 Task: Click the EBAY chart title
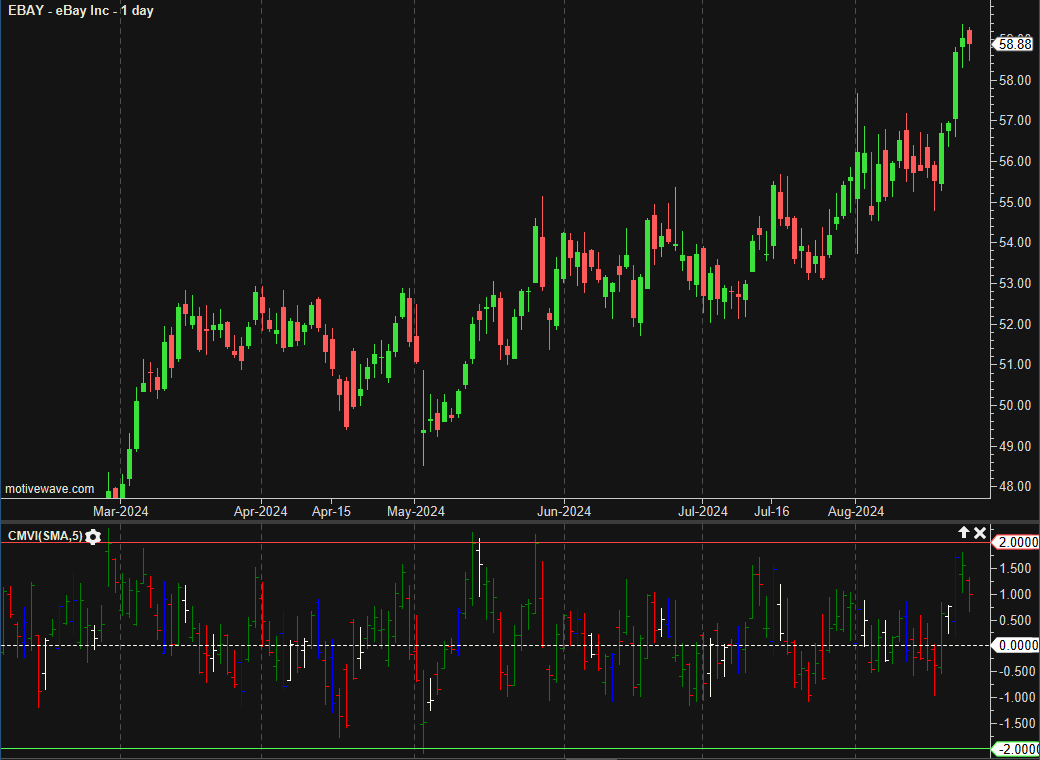pyautogui.click(x=81, y=11)
